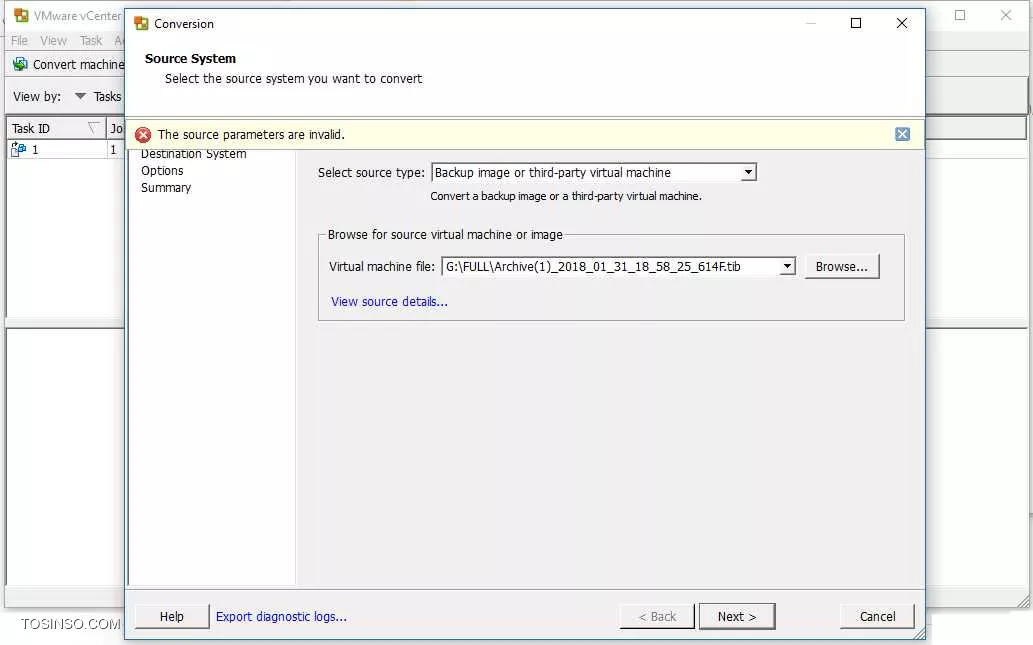Dismiss the invalid source parameters error banner
Viewport: 1033px width, 645px height.
[902, 134]
